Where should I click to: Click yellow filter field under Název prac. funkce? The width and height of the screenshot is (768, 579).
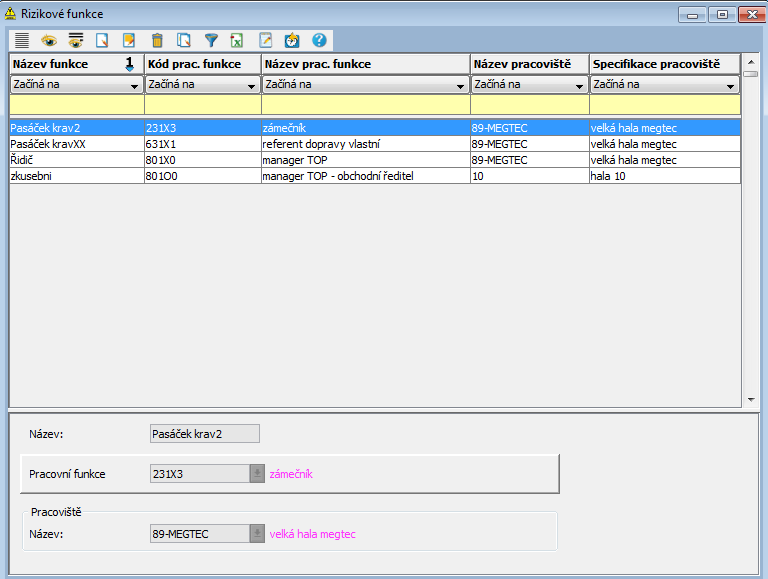[365, 105]
